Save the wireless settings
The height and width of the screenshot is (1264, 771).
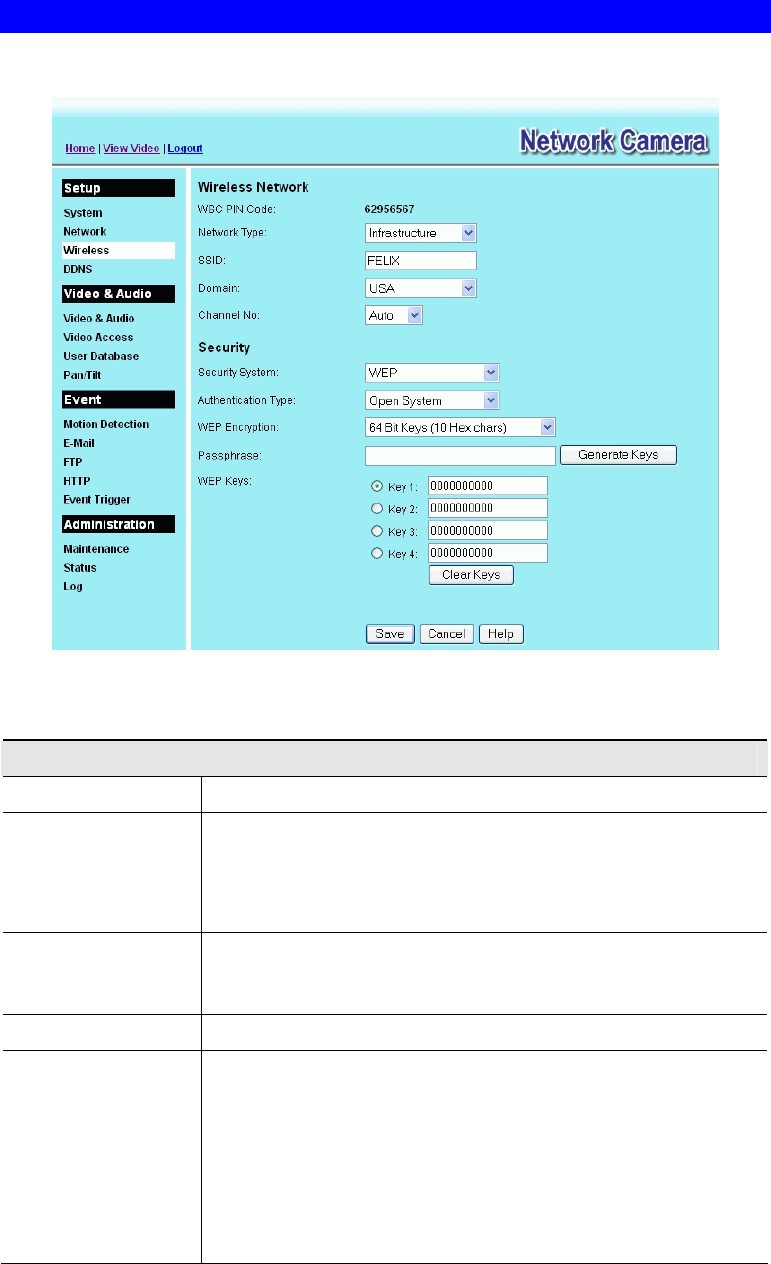point(390,634)
